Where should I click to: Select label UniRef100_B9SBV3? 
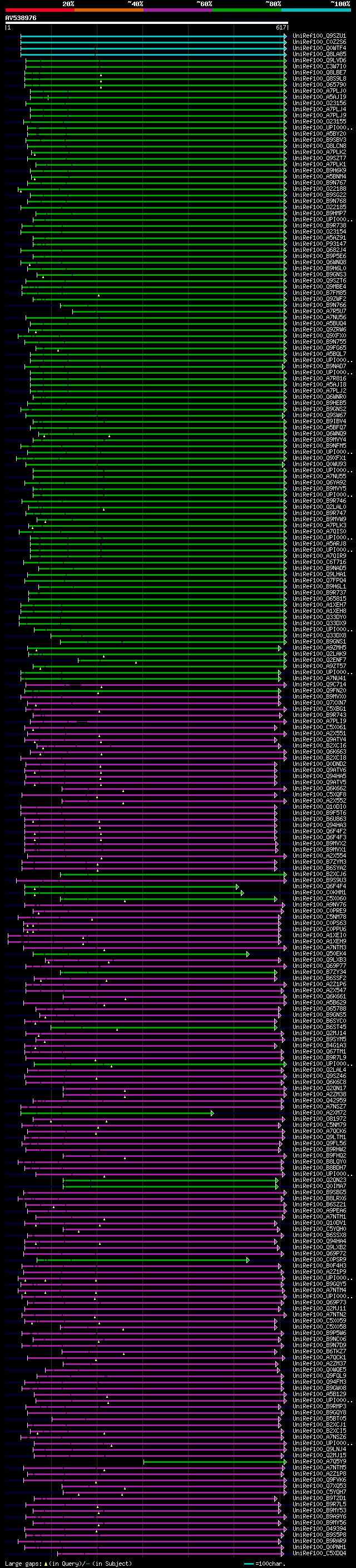click(x=319, y=140)
